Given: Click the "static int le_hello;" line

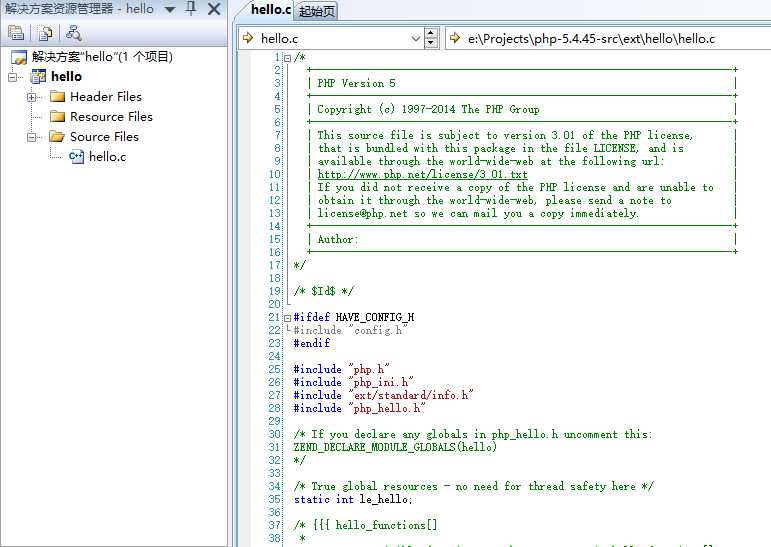Looking at the screenshot, I should tap(353, 499).
